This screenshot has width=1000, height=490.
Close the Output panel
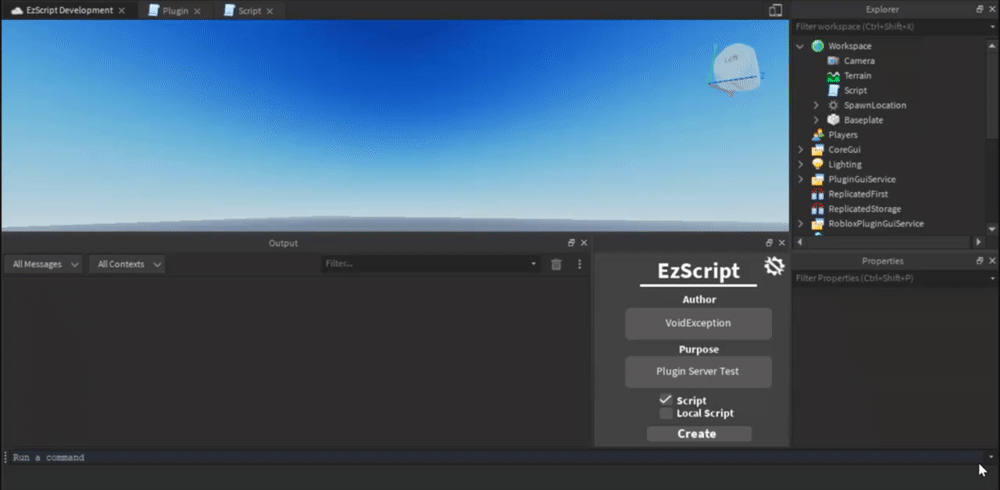[584, 243]
